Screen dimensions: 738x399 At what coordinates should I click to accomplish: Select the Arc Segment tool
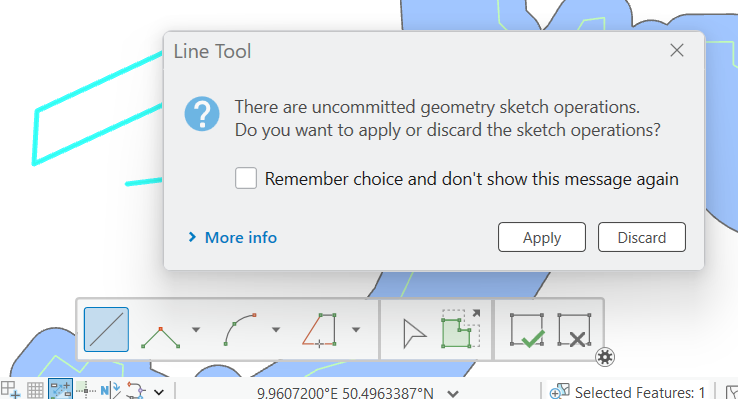point(240,329)
